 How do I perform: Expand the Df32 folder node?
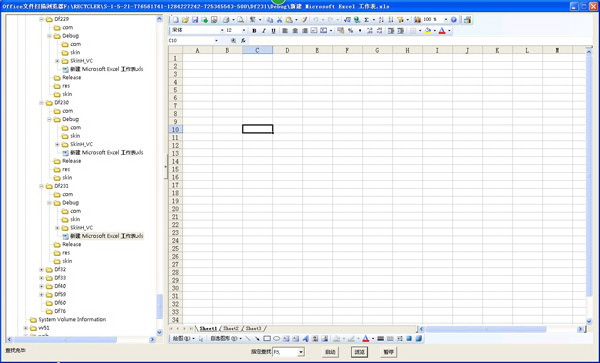[x=42, y=270]
